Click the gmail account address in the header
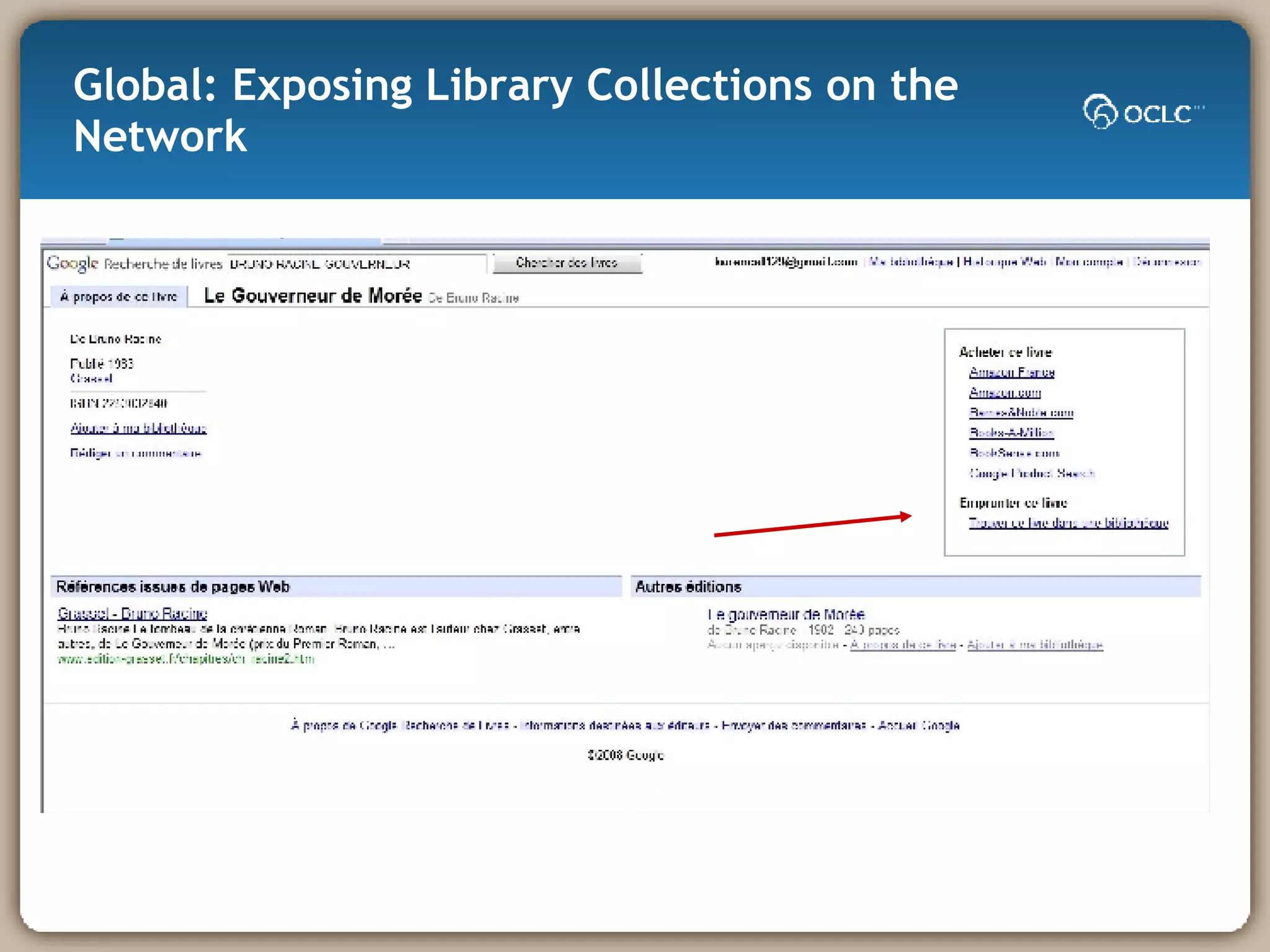The width and height of the screenshot is (1270, 952). [786, 262]
